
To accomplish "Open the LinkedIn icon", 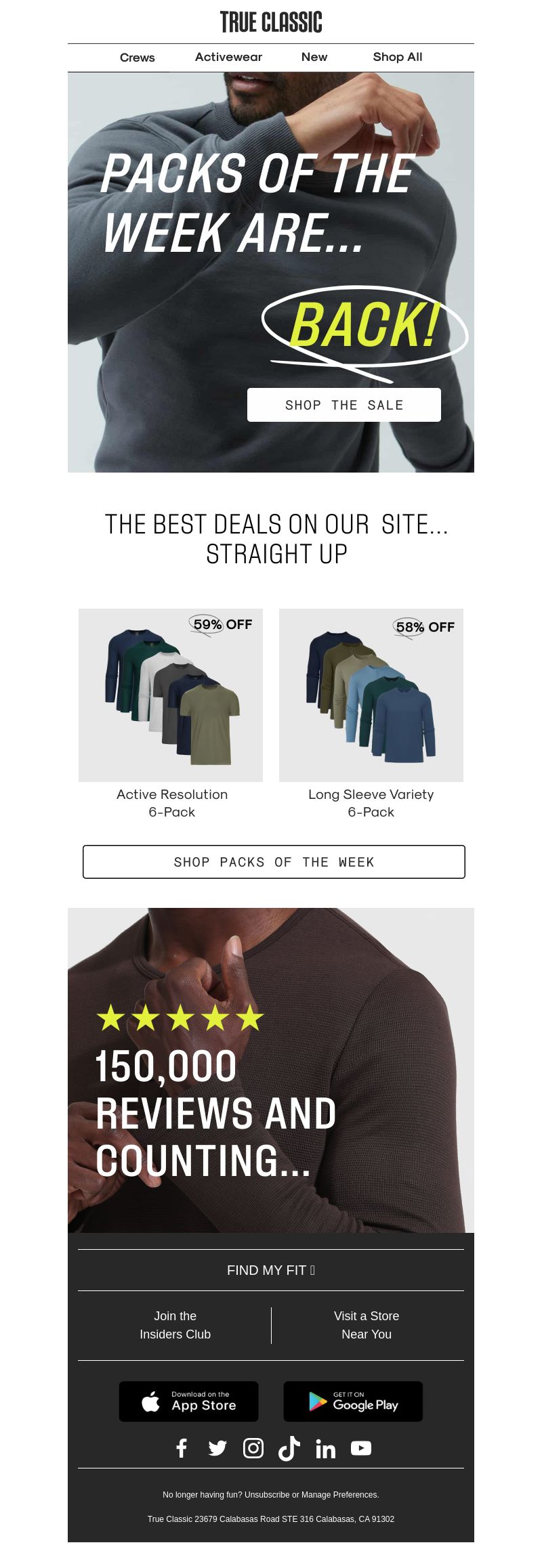I will click(x=325, y=1448).
